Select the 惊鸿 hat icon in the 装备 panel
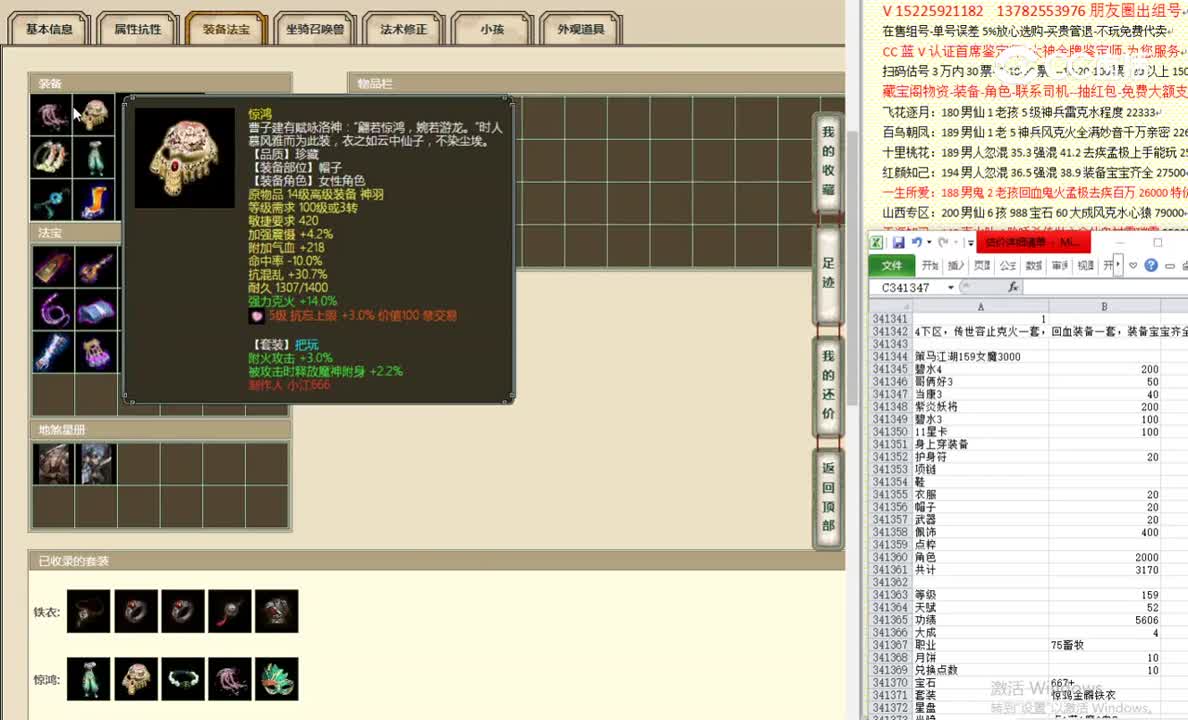 point(93,111)
